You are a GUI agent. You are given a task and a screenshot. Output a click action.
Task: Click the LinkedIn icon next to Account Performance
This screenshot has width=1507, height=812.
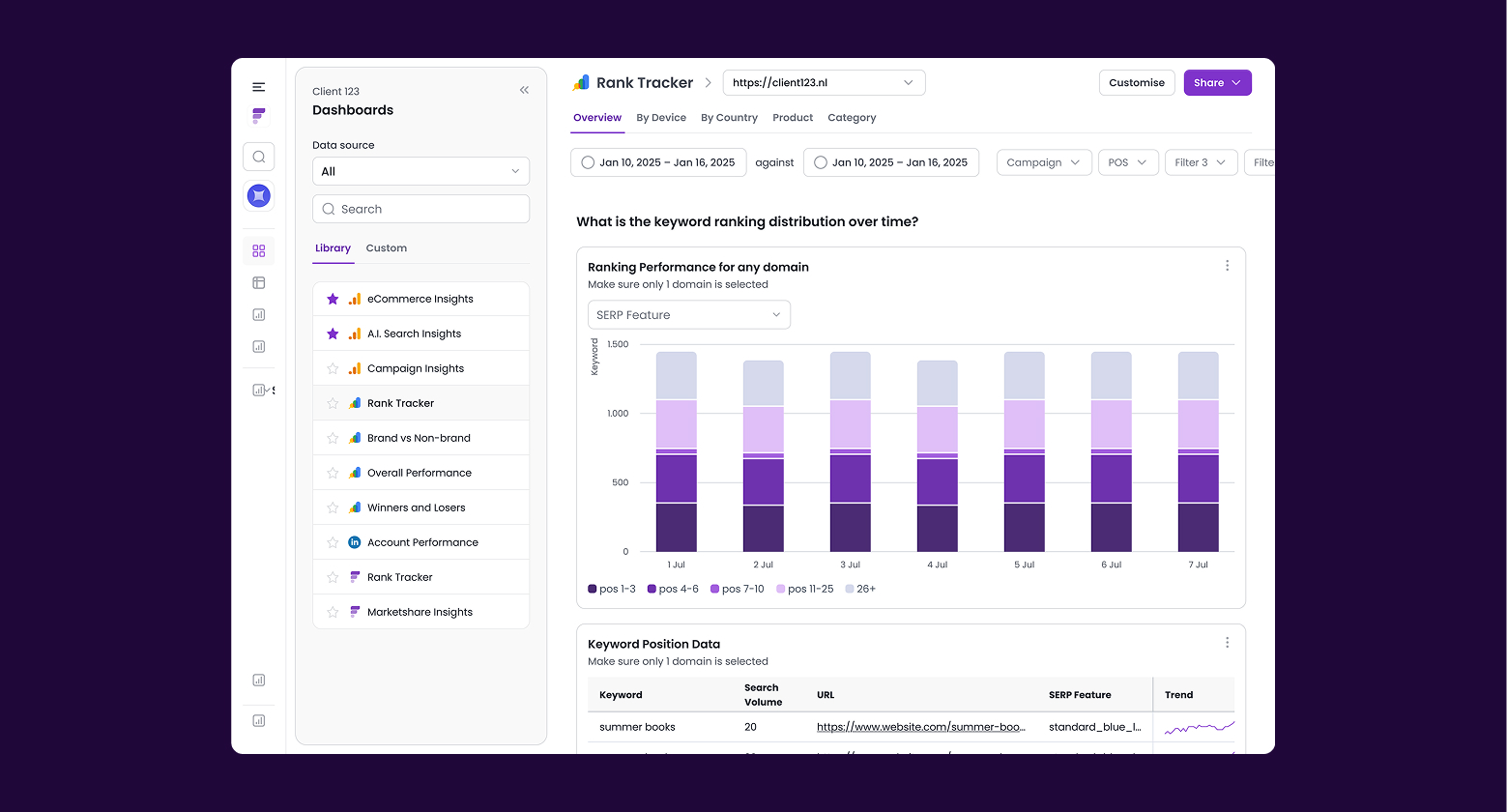[355, 541]
